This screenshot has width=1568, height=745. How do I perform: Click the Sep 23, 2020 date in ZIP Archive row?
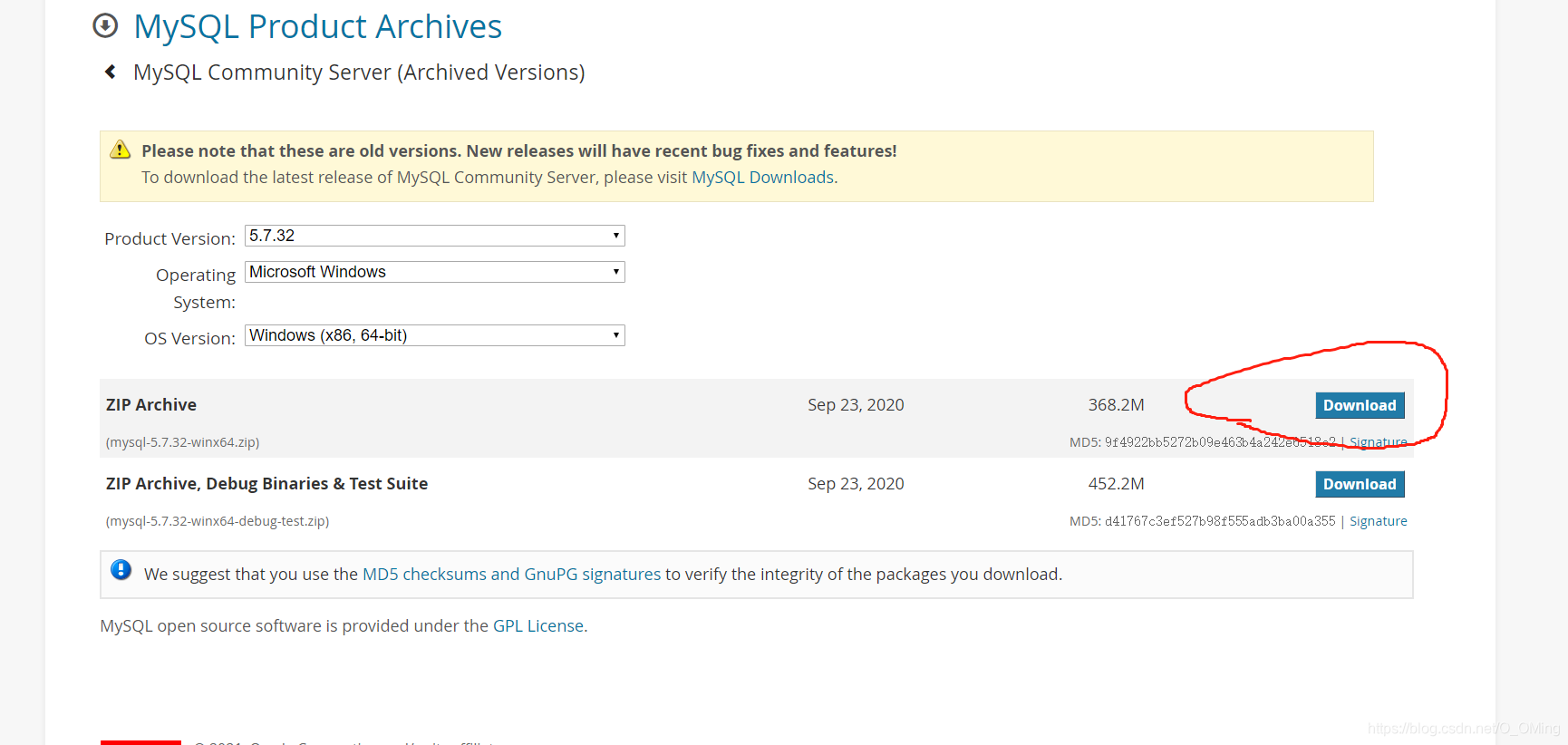[856, 405]
